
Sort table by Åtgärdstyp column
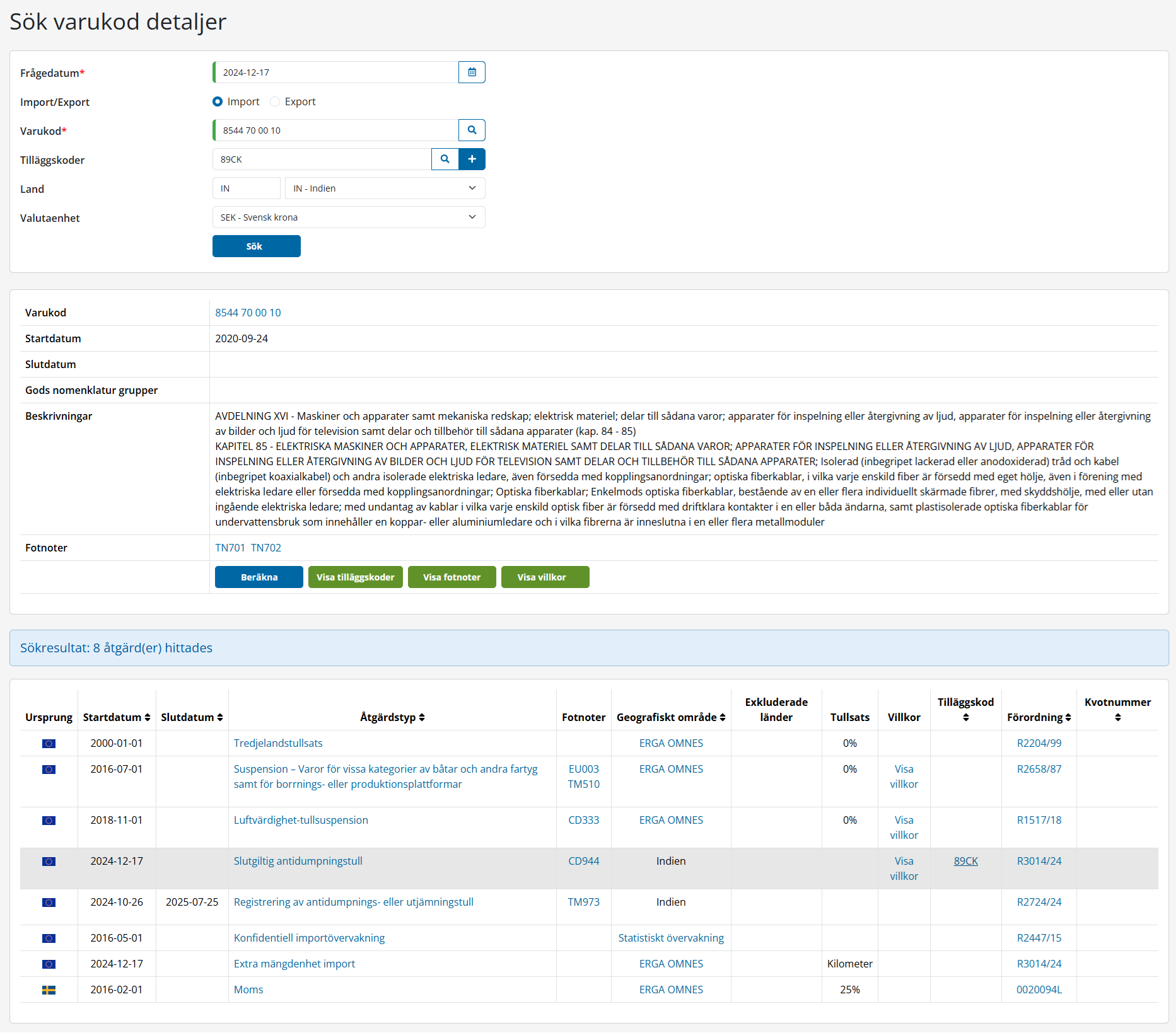pos(422,717)
